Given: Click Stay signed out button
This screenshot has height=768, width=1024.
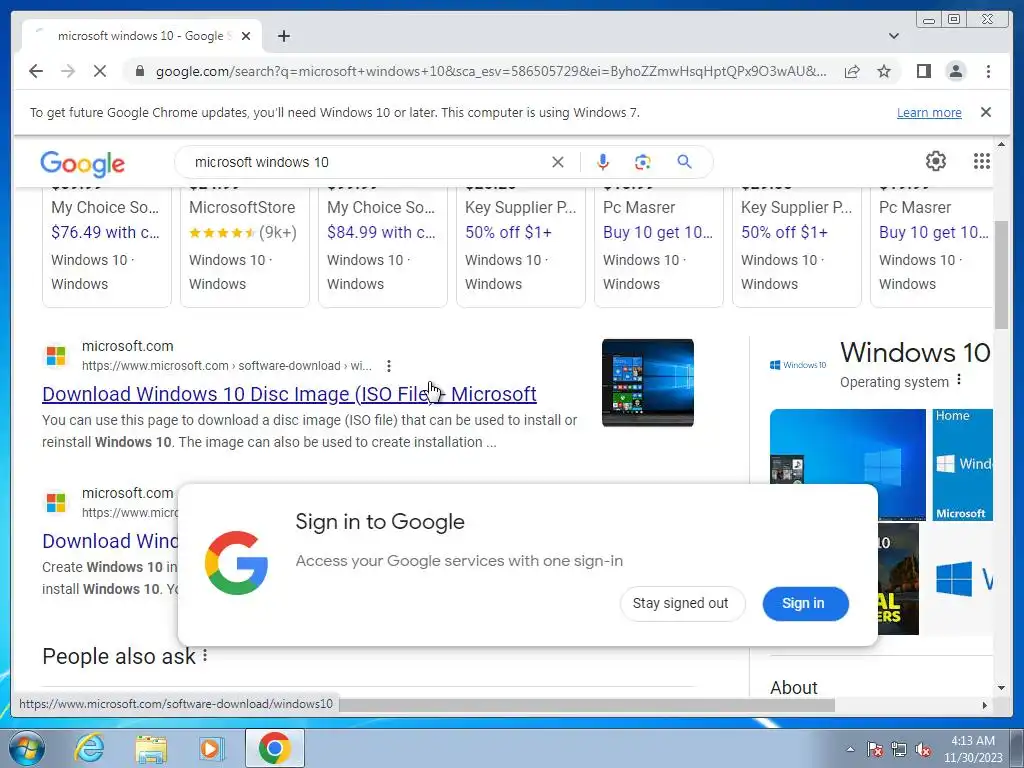Looking at the screenshot, I should tap(680, 603).
